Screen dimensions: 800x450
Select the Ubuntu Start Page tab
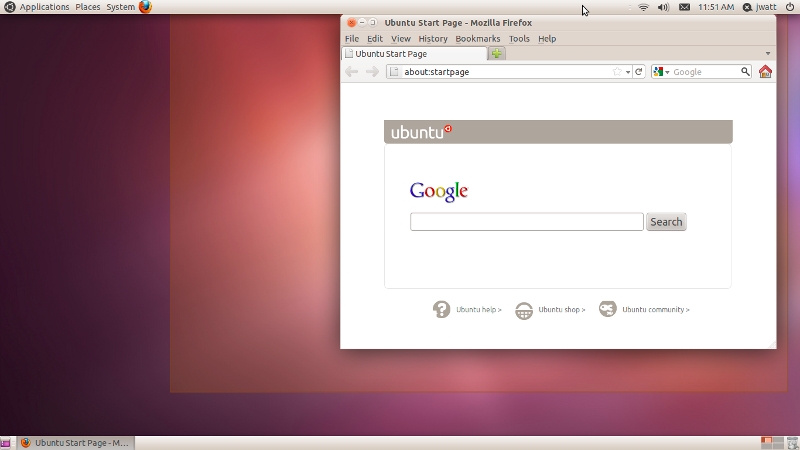[414, 54]
